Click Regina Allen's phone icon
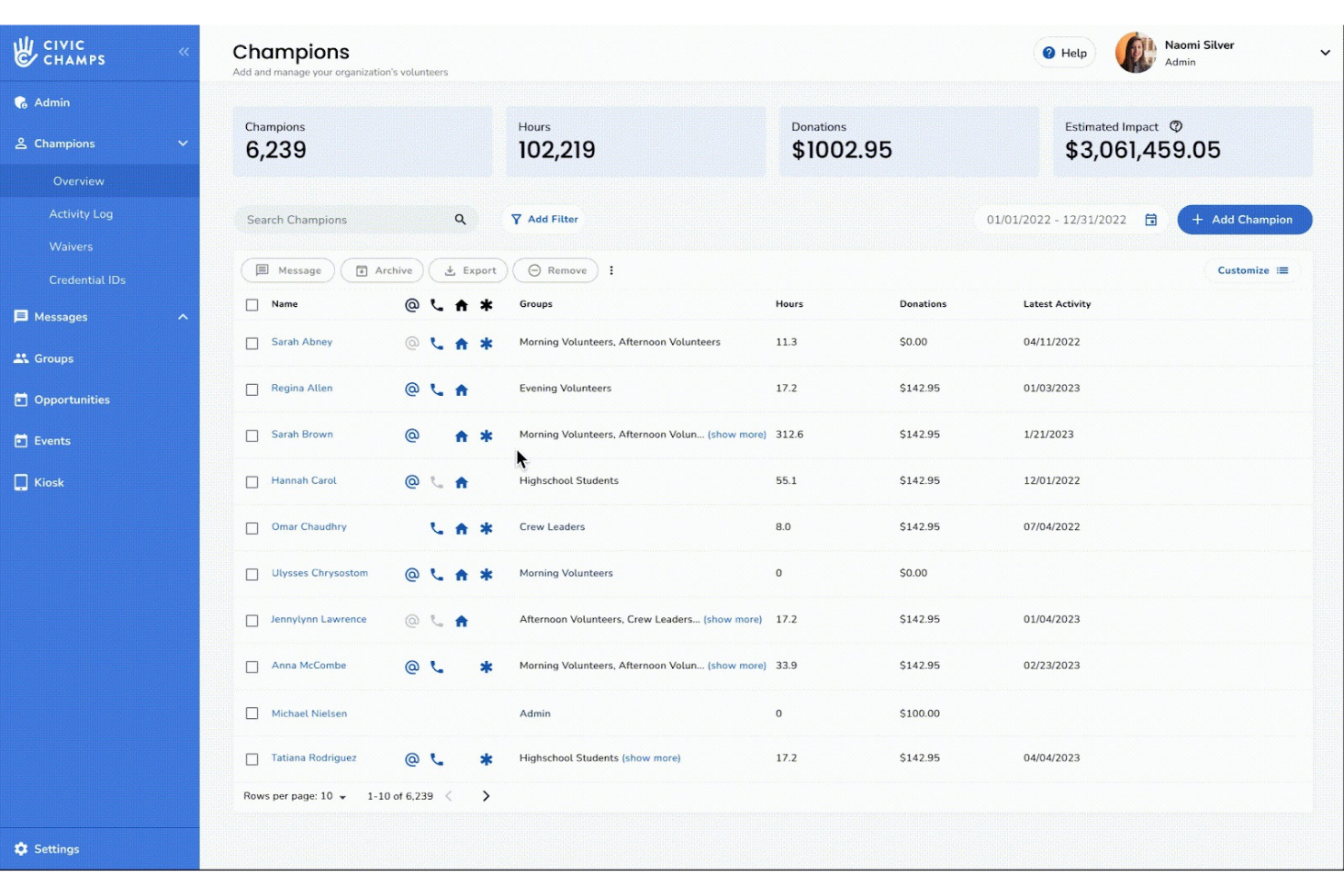 point(437,389)
